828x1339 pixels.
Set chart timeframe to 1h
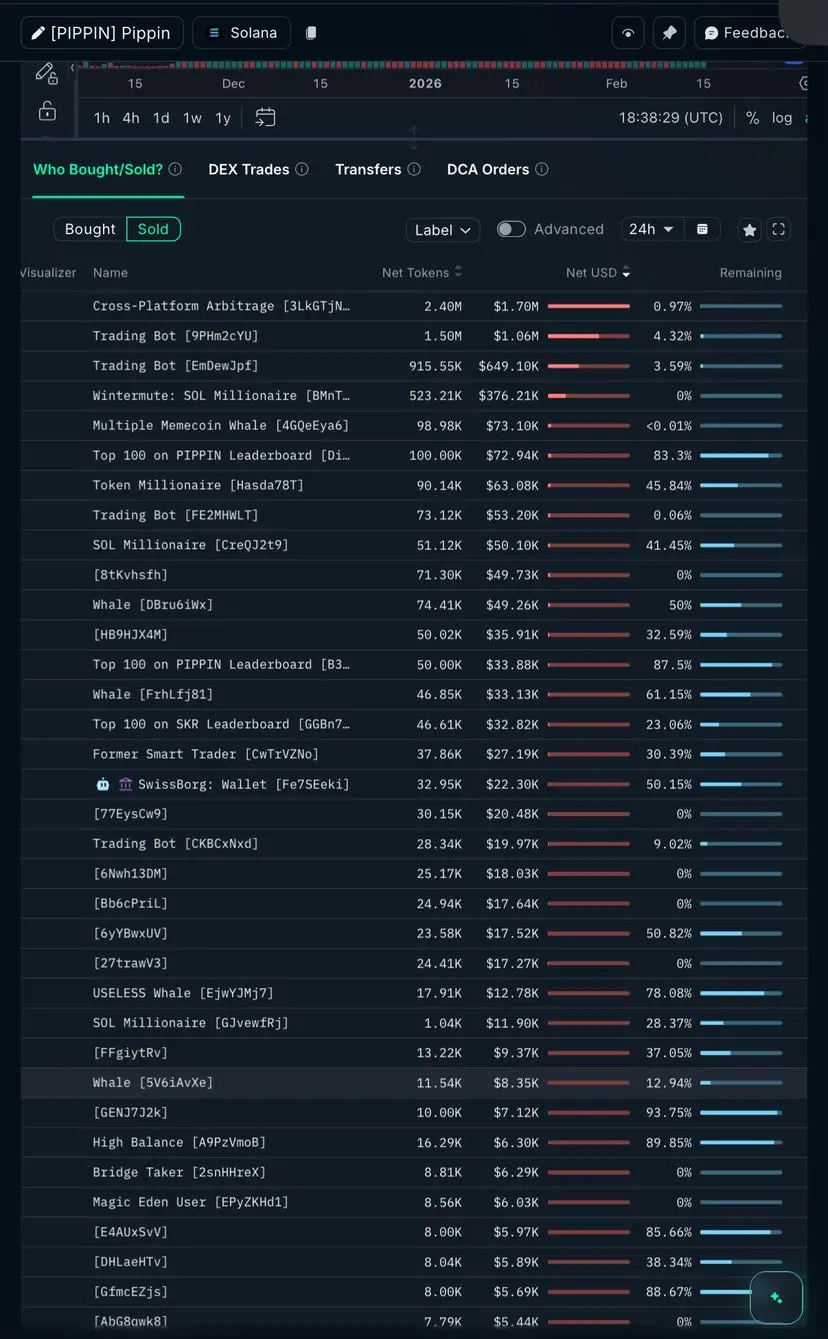click(102, 118)
